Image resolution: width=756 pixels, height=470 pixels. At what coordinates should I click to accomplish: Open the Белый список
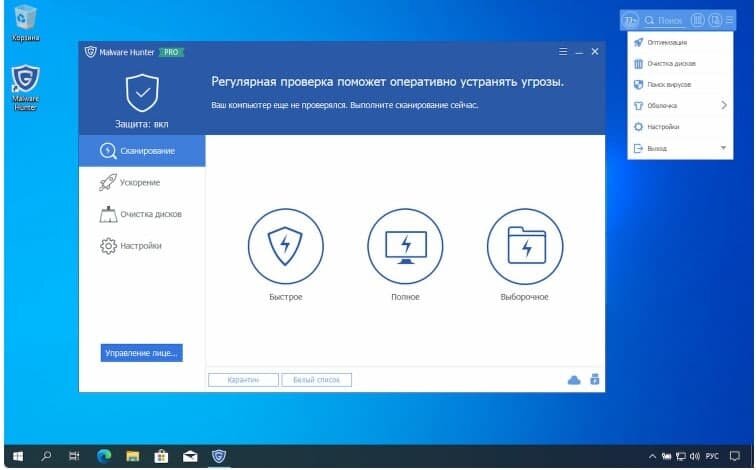point(316,380)
